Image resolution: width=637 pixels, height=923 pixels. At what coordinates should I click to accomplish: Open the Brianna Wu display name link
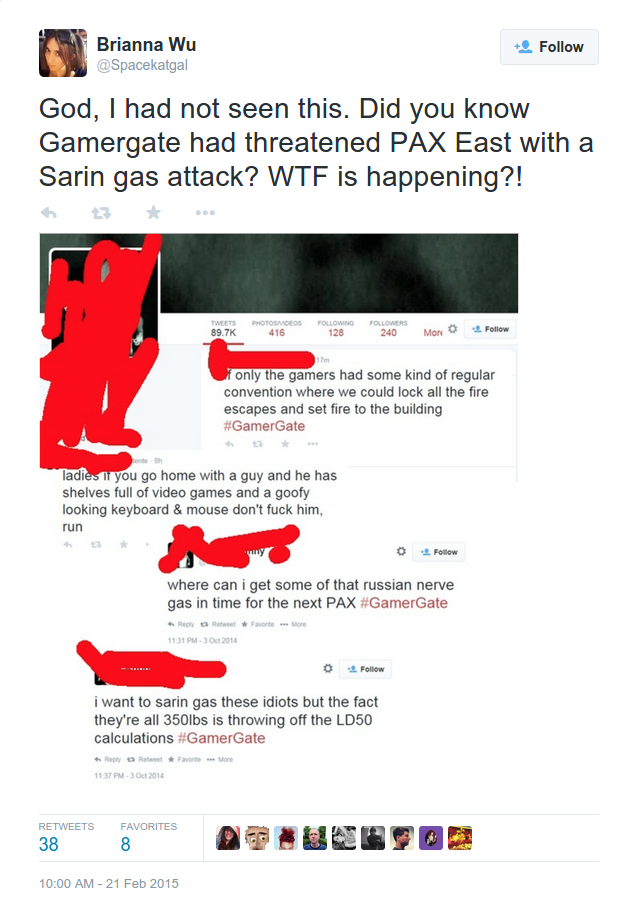(147, 44)
